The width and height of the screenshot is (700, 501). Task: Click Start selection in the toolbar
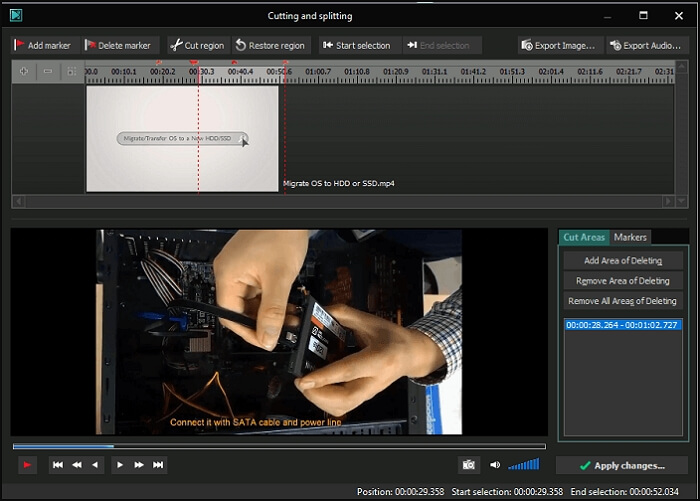tap(357, 45)
